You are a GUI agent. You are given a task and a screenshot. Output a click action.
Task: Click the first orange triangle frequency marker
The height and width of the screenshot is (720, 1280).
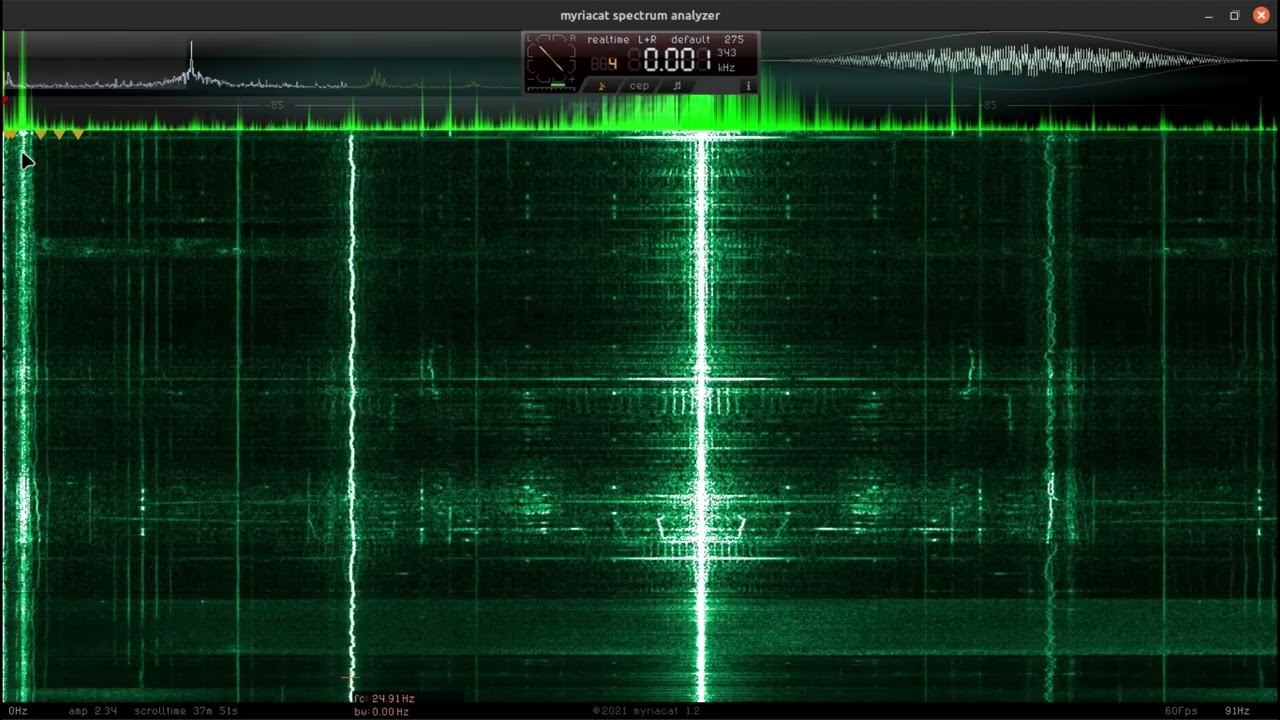coord(10,135)
